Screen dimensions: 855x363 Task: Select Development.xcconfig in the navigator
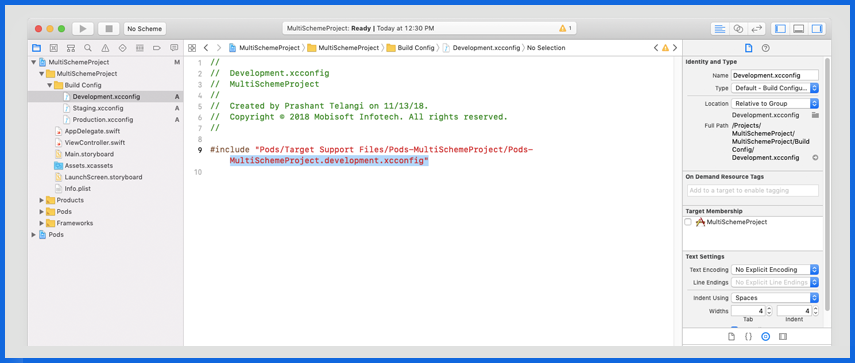pyautogui.click(x=105, y=96)
